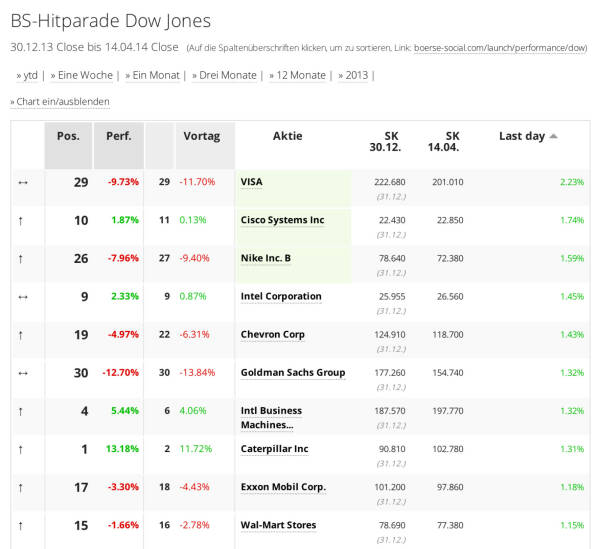
Task: Click the up arrow in Chevron row
Action: tap(21, 335)
